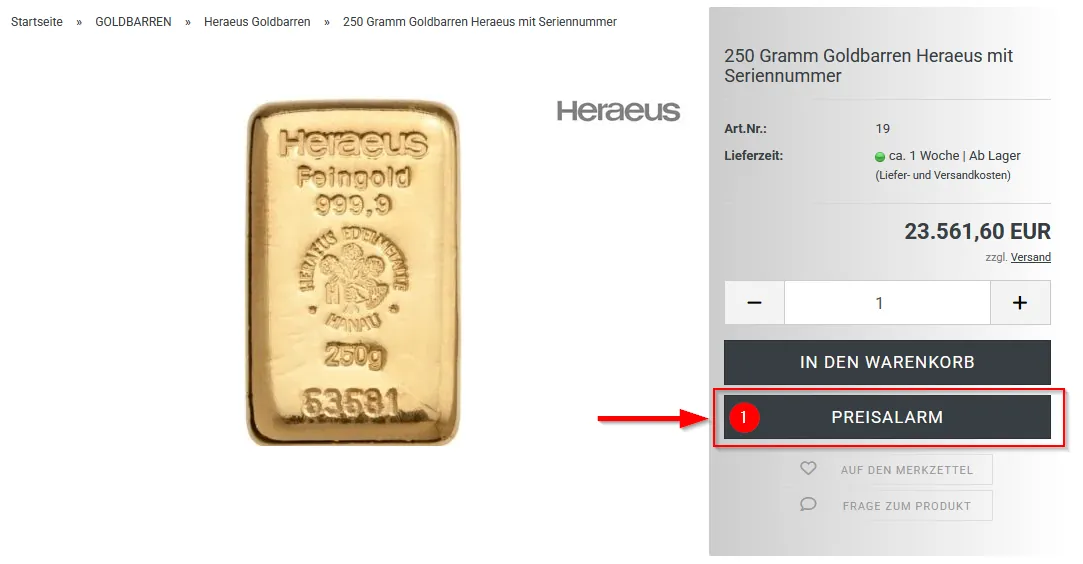
Task: Click the red arrow annotation
Action: (653, 418)
